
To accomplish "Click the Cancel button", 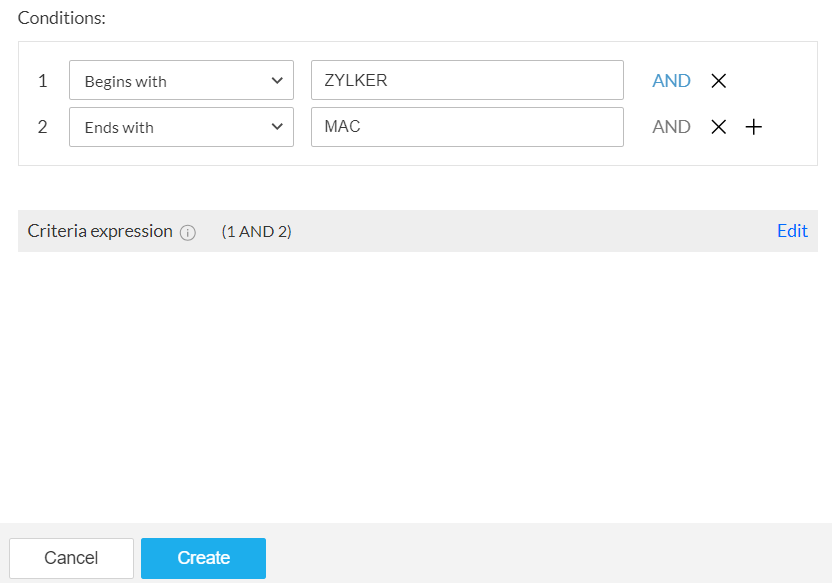I will pyautogui.click(x=71, y=558).
